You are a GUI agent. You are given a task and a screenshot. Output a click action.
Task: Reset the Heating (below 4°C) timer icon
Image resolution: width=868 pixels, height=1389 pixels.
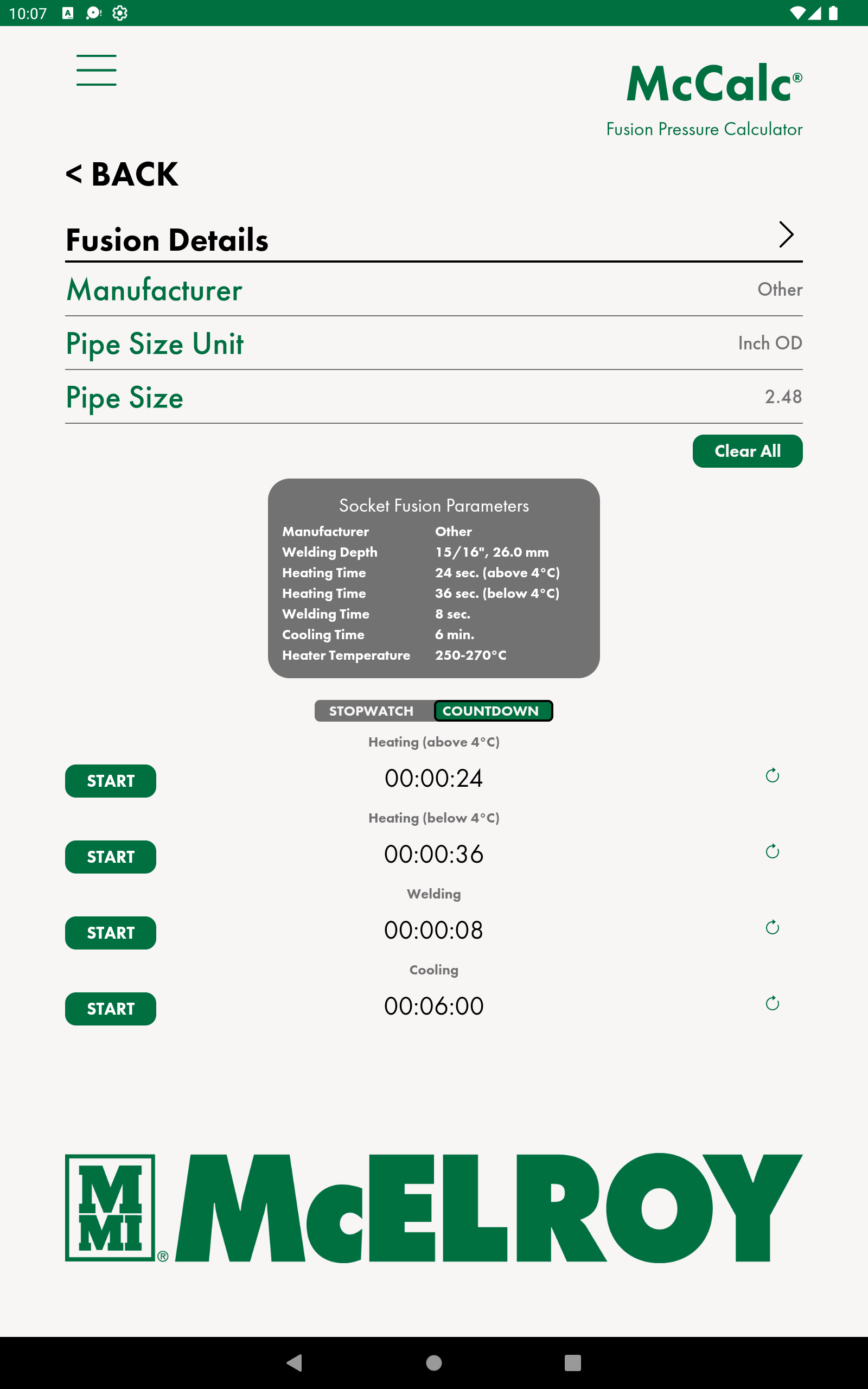tap(772, 851)
